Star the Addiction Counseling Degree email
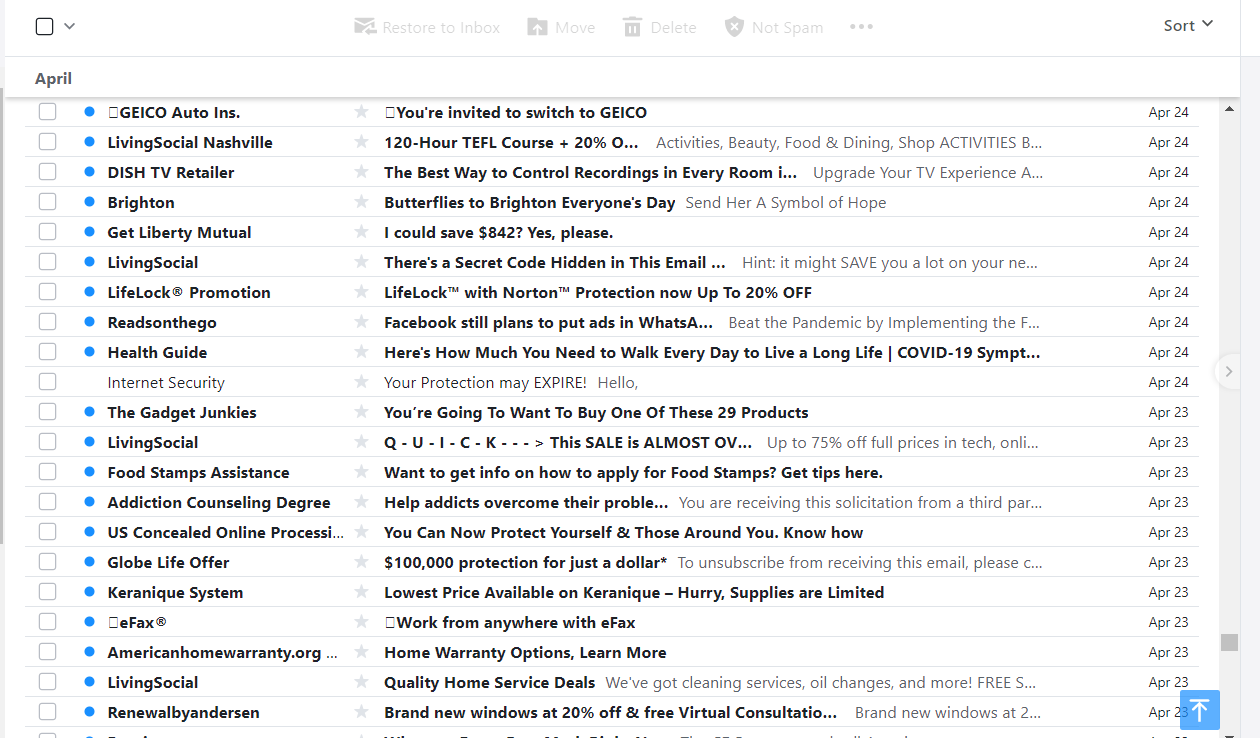The image size is (1260, 738). click(x=361, y=502)
